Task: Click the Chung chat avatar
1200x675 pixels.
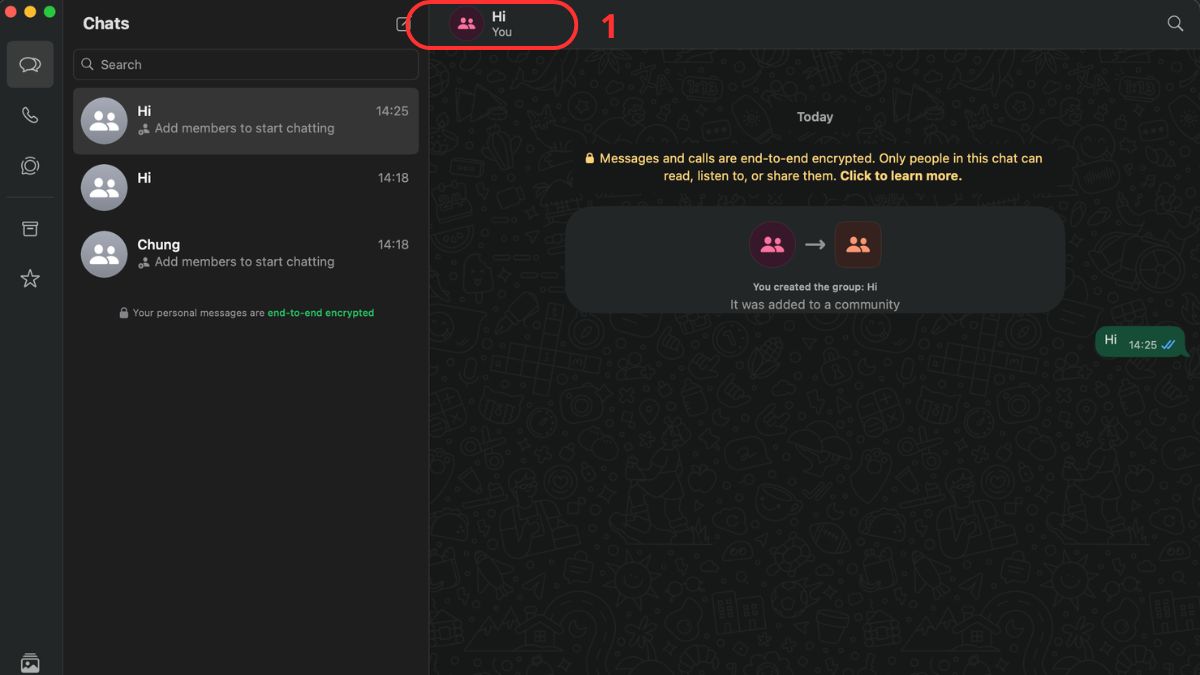Action: (x=104, y=254)
